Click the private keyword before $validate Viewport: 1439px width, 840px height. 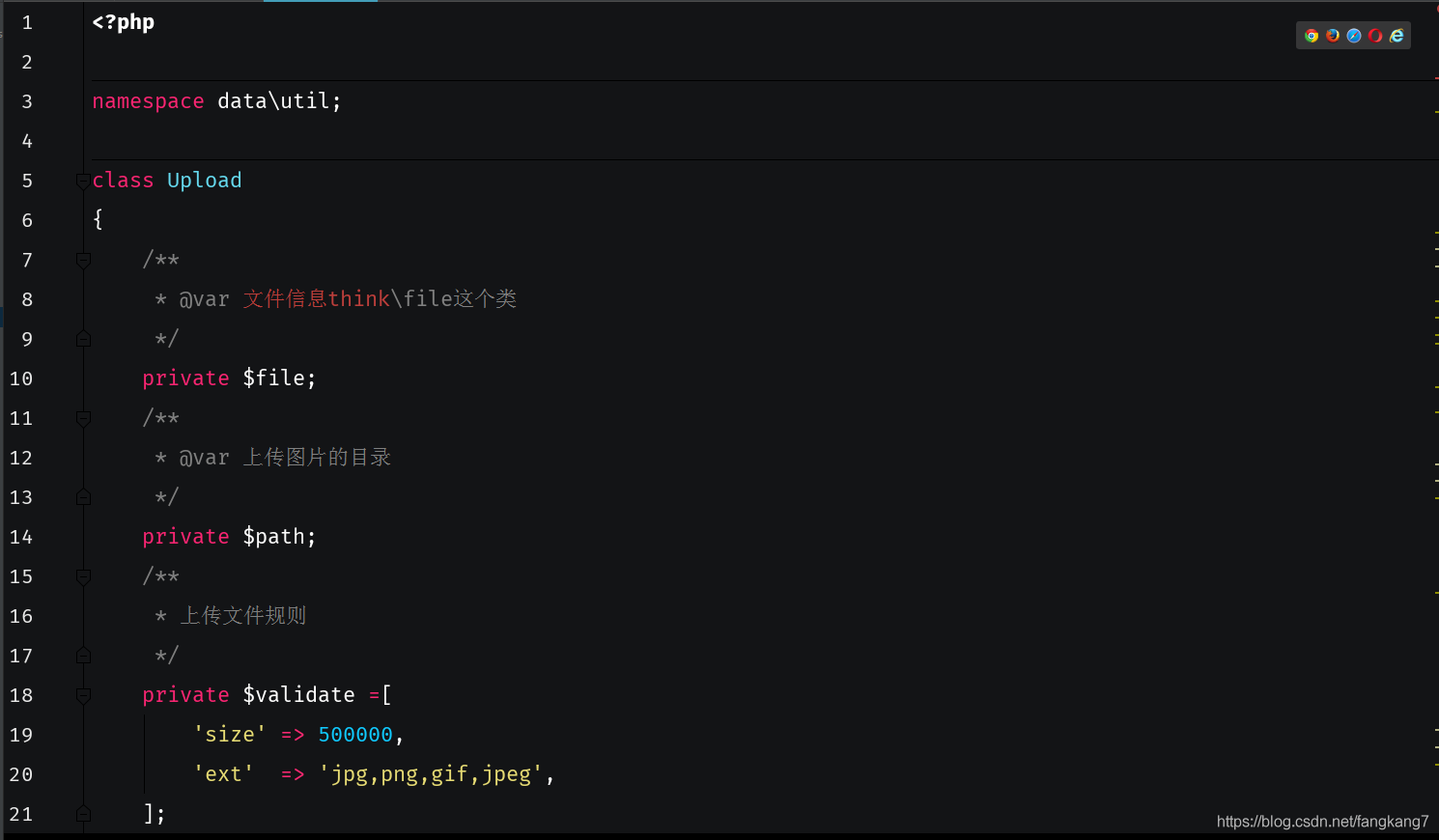pos(185,695)
